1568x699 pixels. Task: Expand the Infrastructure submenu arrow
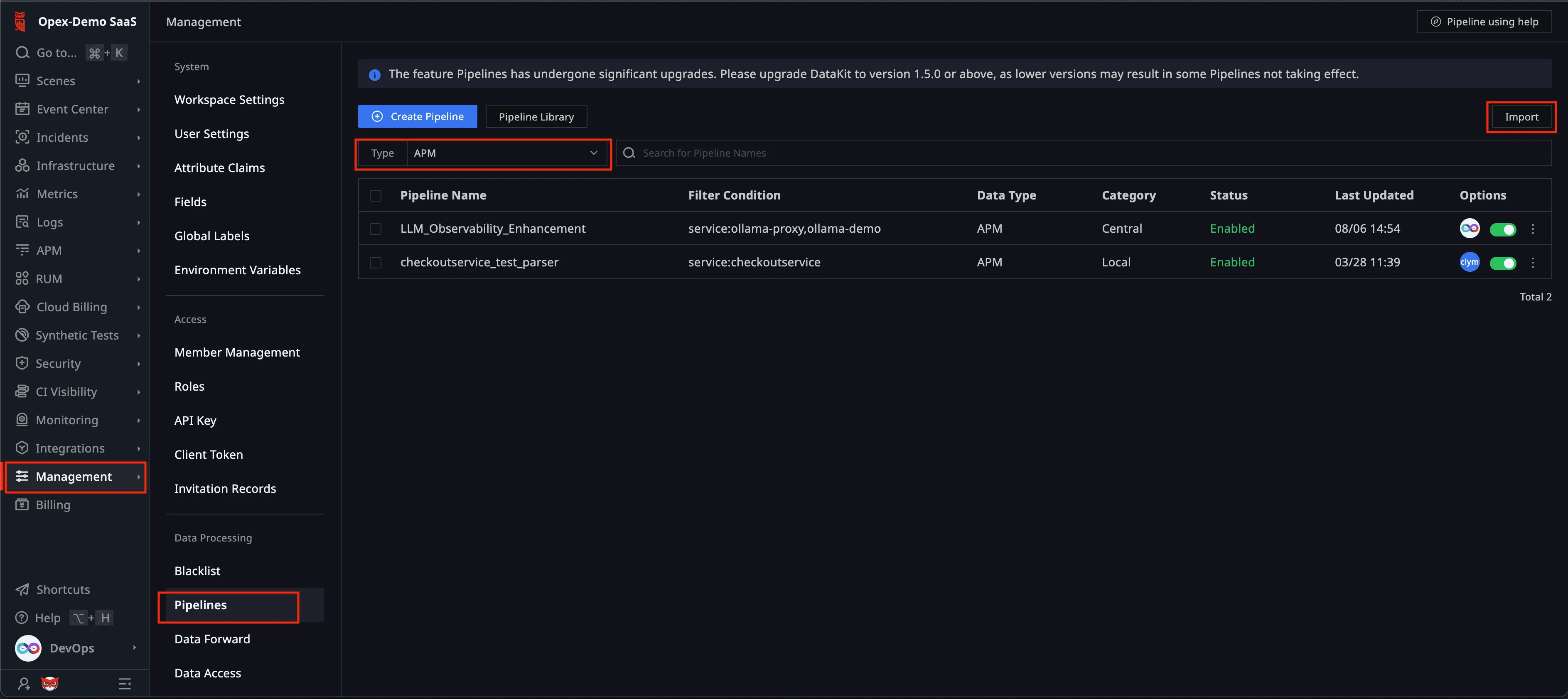[x=139, y=166]
